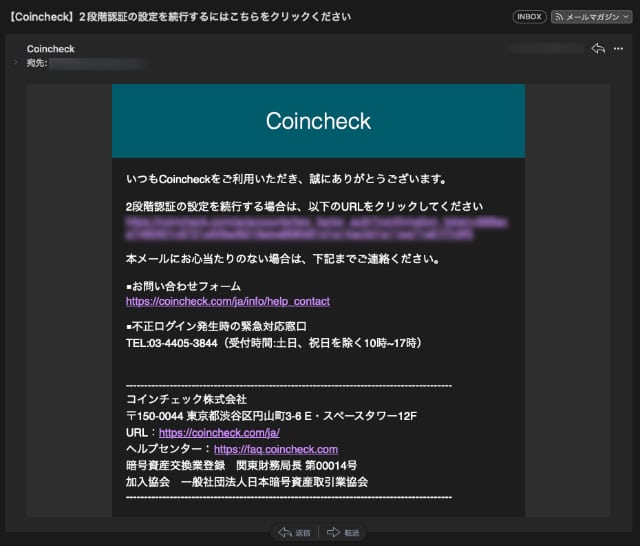This screenshot has width=640, height=546.
Task: Click the 〒150-0044 address line
Action: pyautogui.click(x=271, y=416)
